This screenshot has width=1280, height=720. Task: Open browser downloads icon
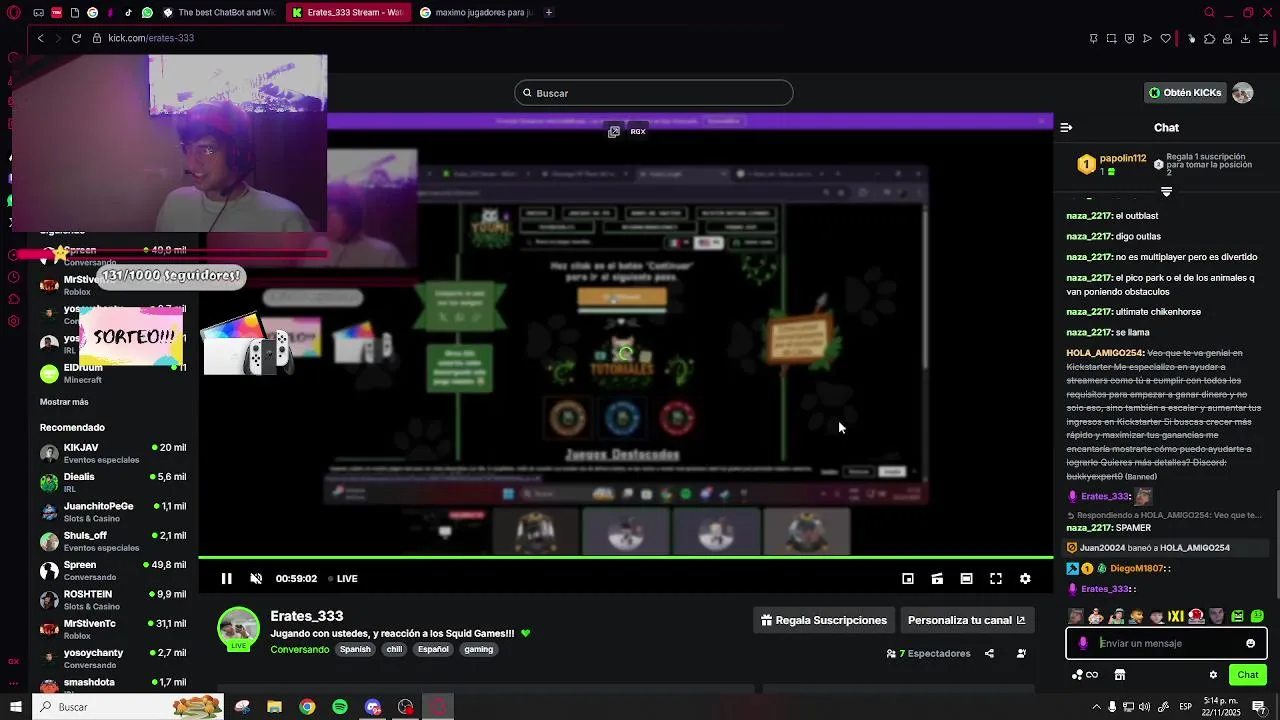1245,38
